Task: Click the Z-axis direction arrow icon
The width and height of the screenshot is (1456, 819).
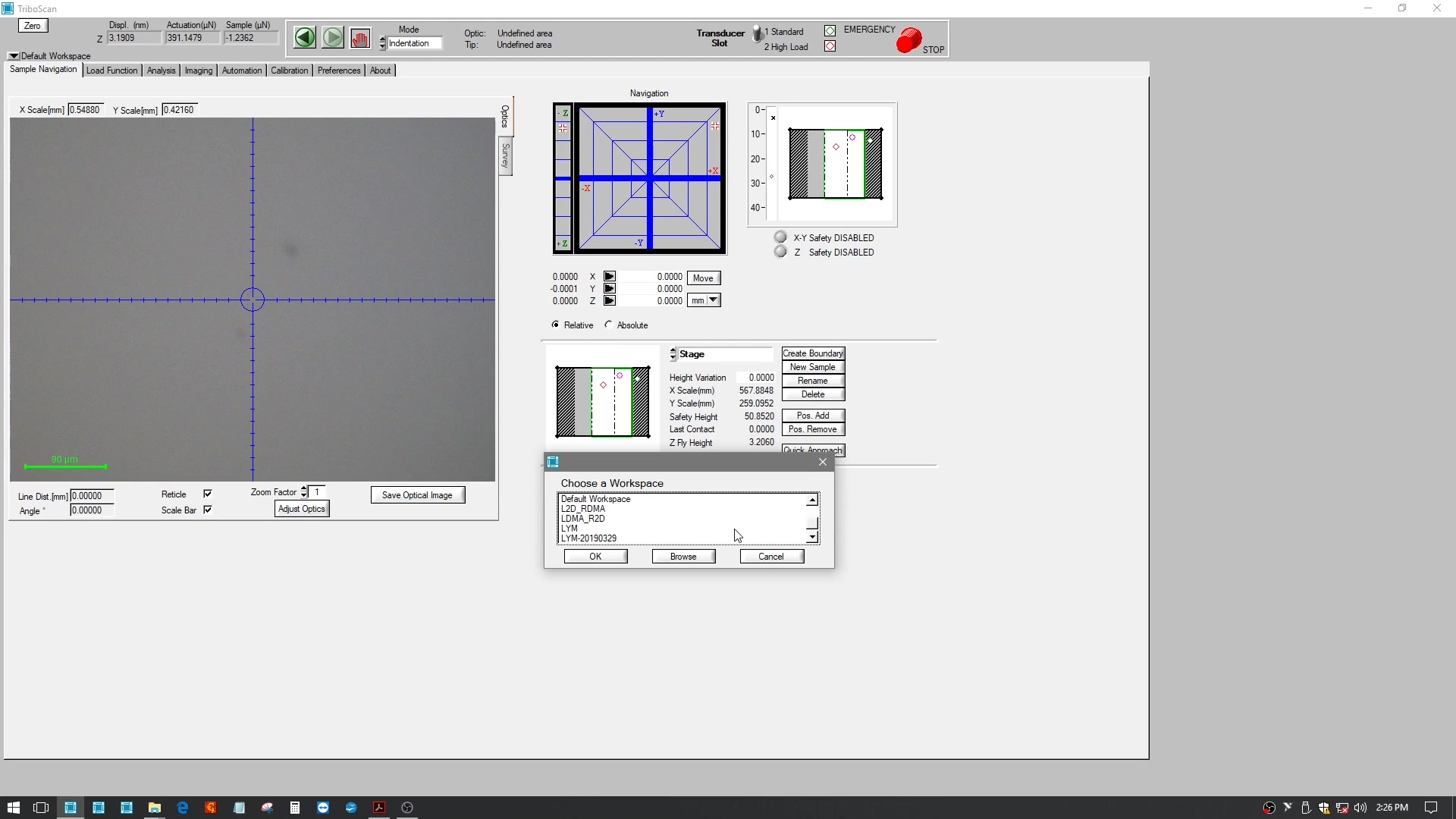Action: pyautogui.click(x=609, y=301)
